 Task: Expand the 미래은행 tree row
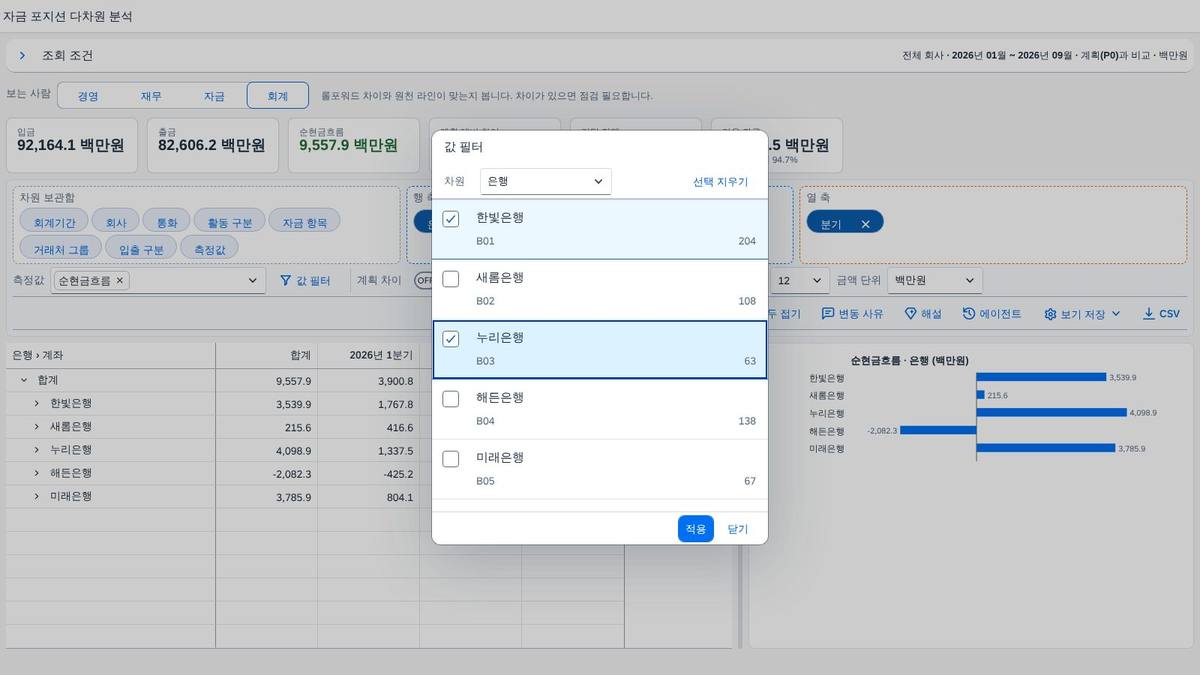pos(37,496)
